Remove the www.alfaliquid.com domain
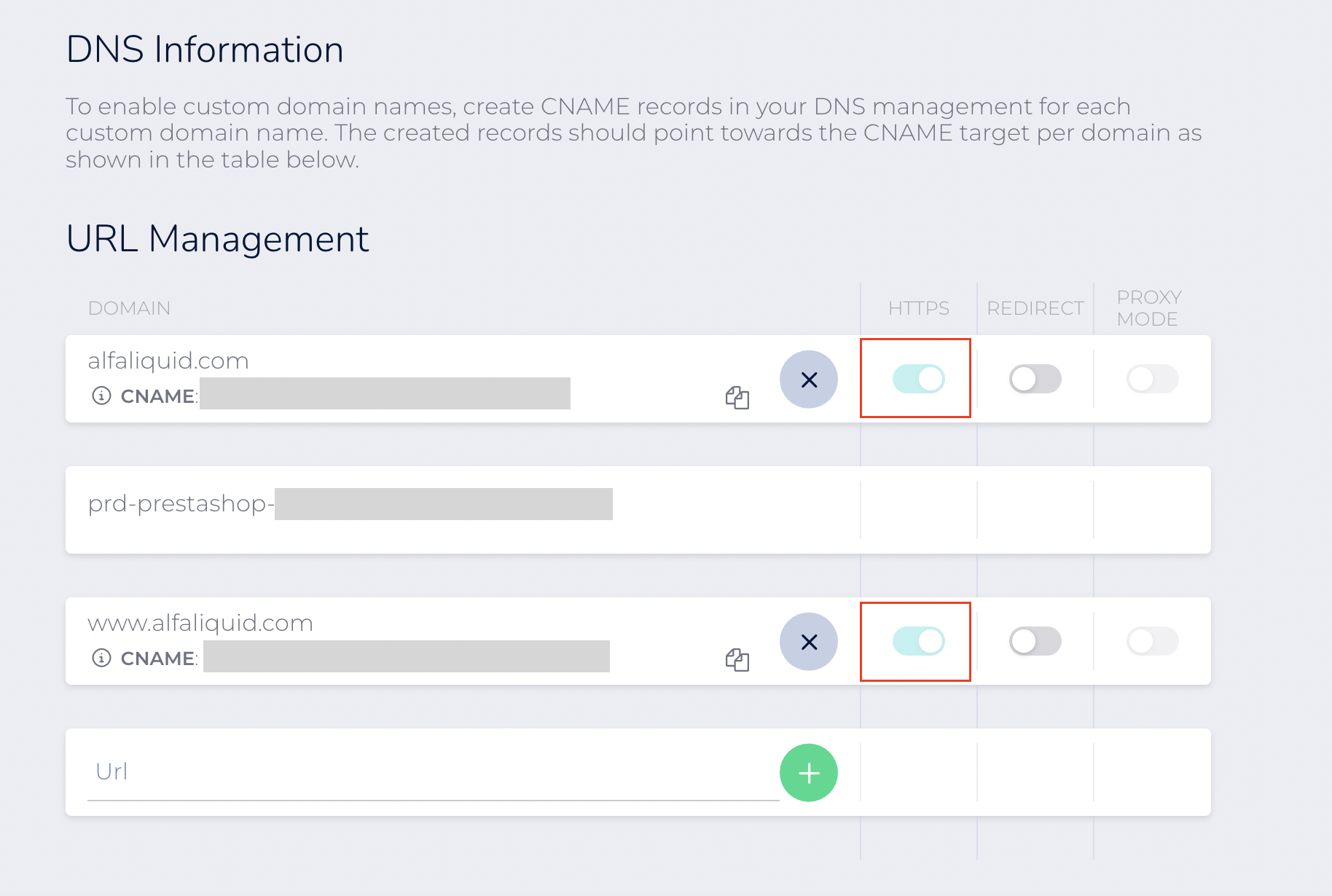1332x896 pixels. 809,642
